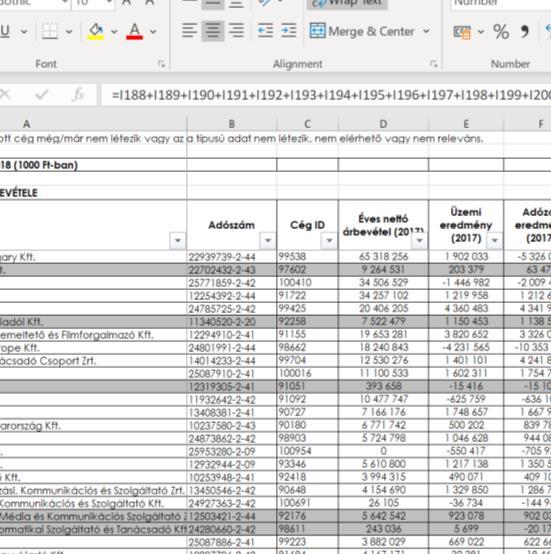Select Cég ID cell 99538
Screen dimensions: 551x554
(x=307, y=257)
